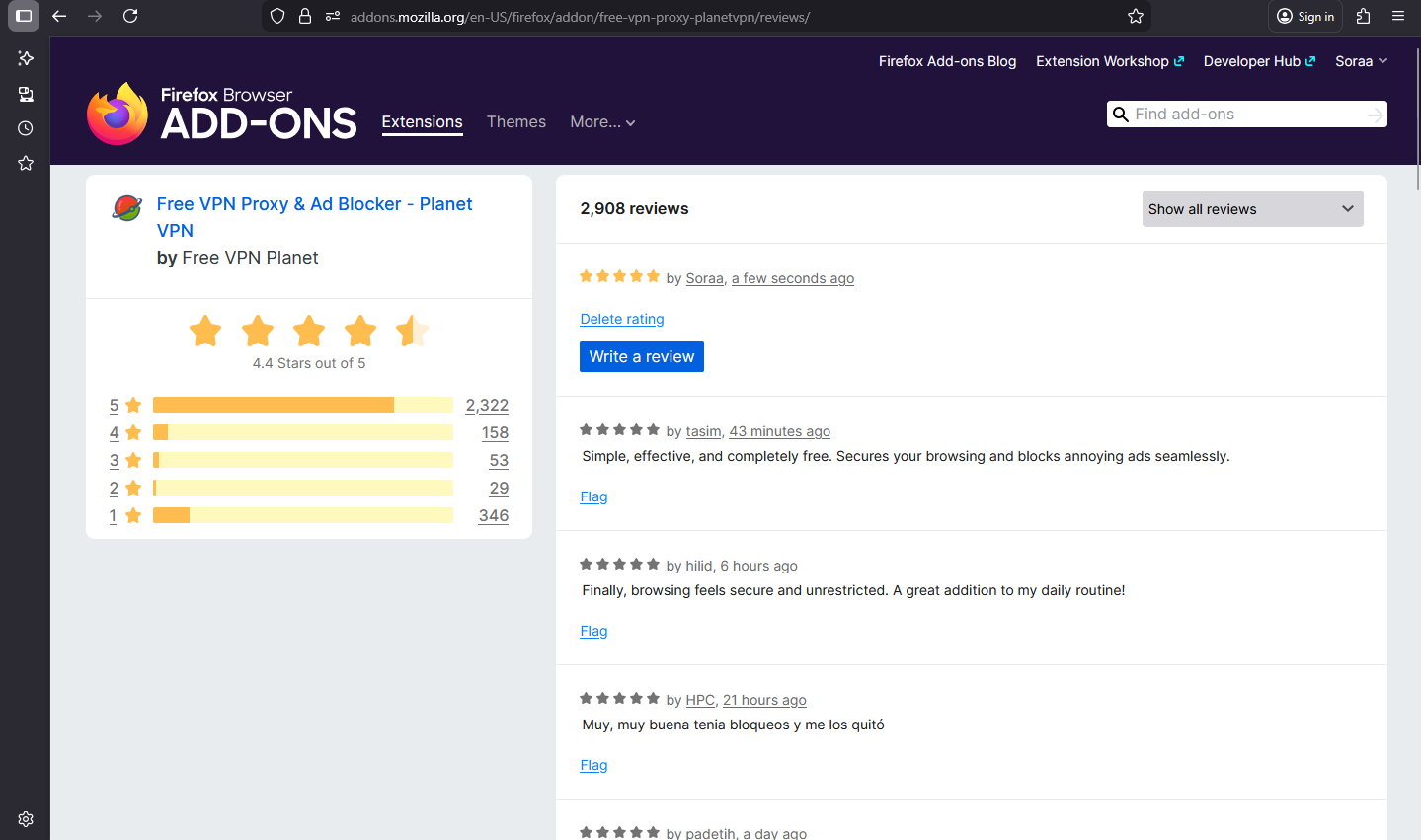Image resolution: width=1421 pixels, height=840 pixels.
Task: Open the 29 two-star reviews count
Action: coord(499,488)
